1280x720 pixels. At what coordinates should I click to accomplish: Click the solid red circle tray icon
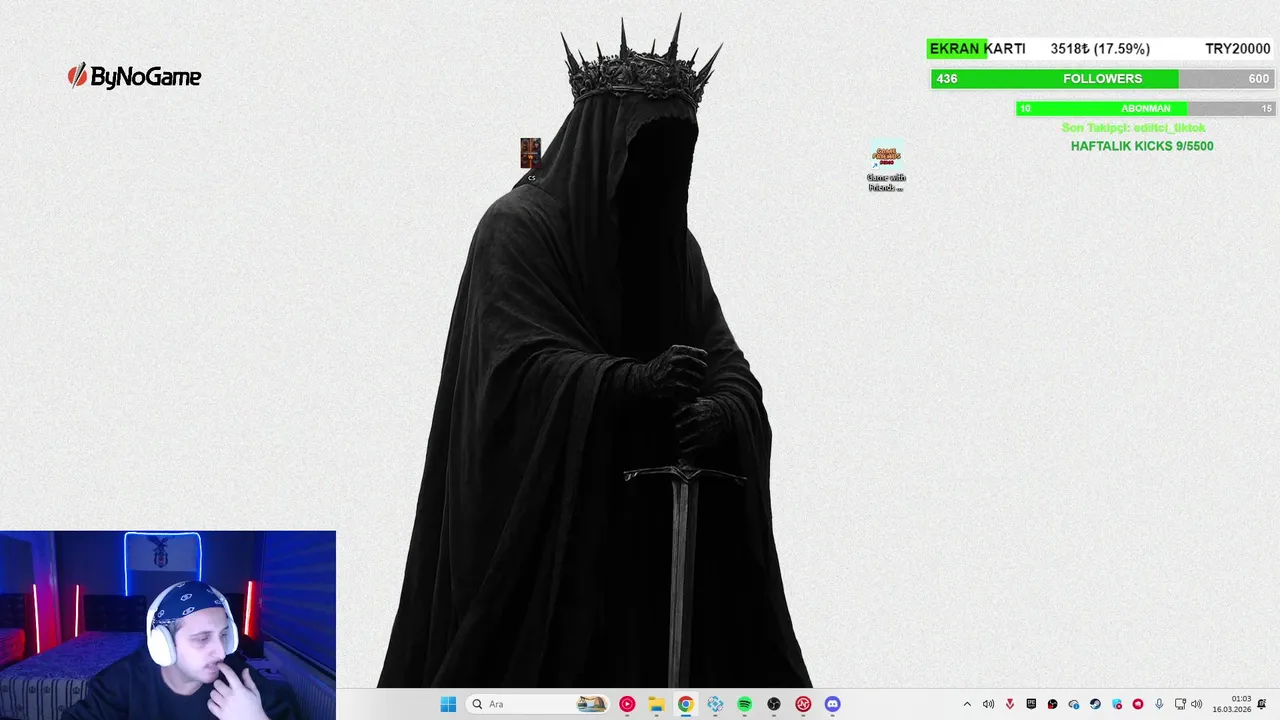1138,704
